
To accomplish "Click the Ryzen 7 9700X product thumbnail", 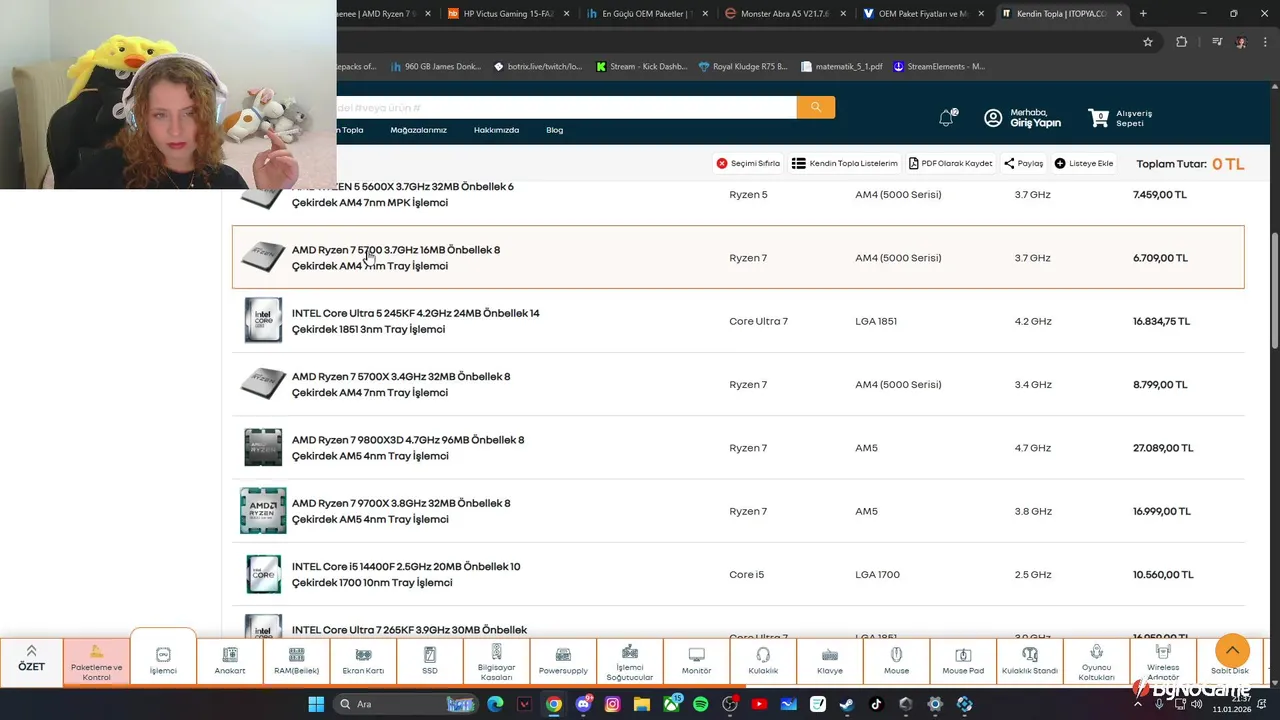I will (263, 511).
